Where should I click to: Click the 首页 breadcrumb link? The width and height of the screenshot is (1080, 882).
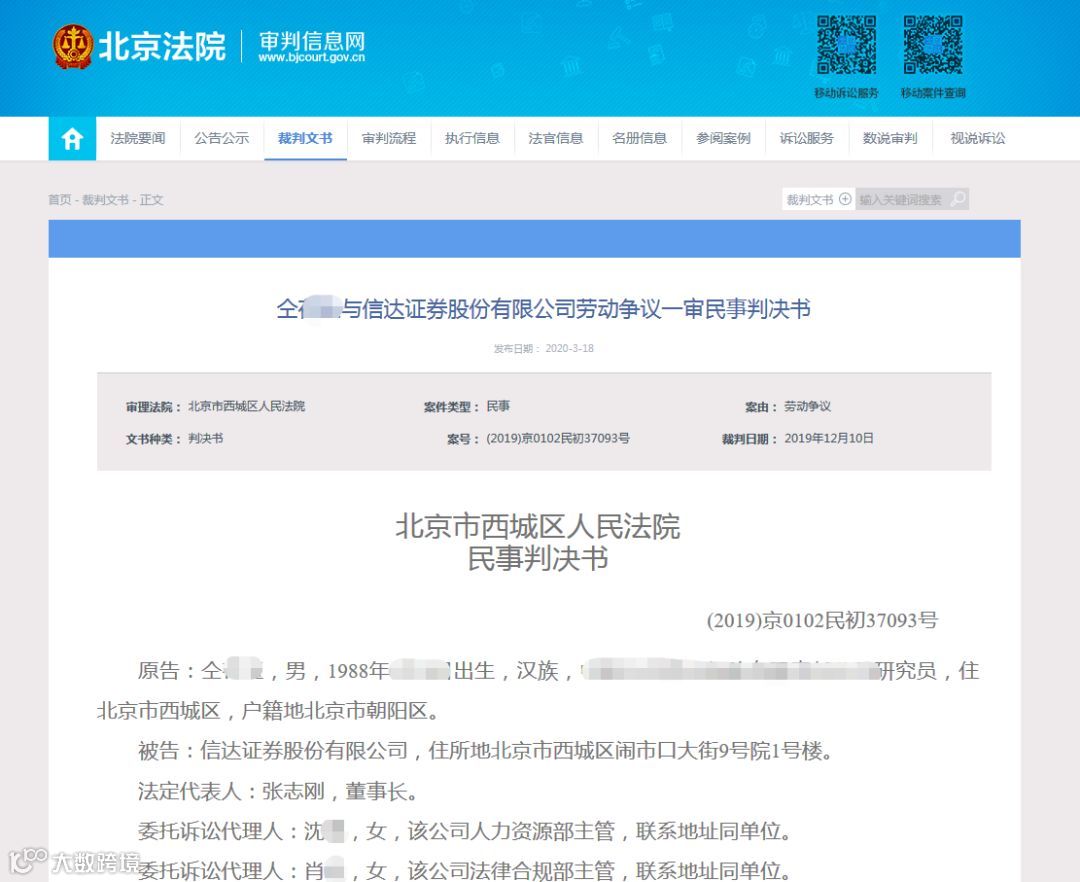60,200
